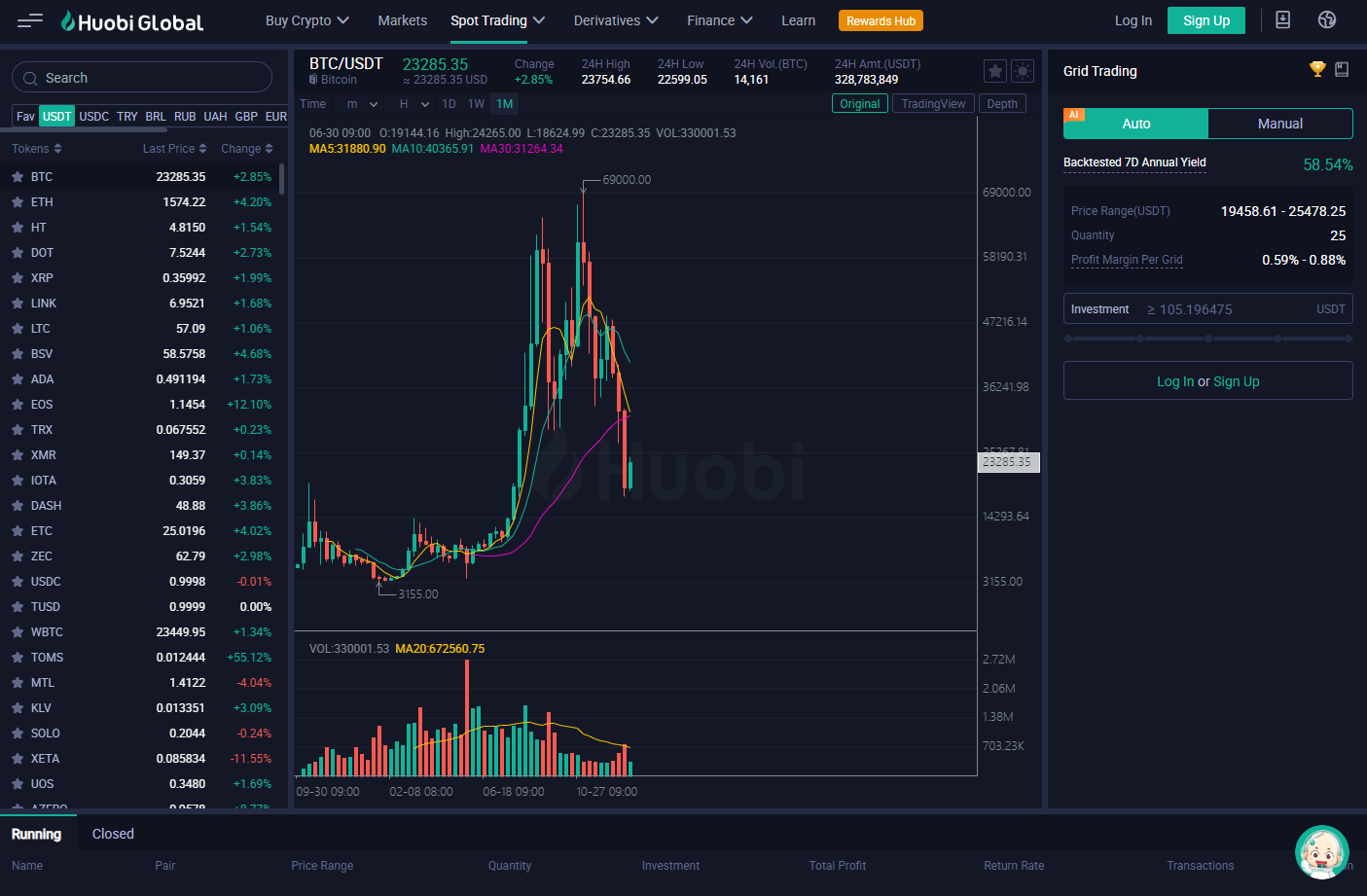
Task: Click the star next to USDC
Action: coord(18,582)
